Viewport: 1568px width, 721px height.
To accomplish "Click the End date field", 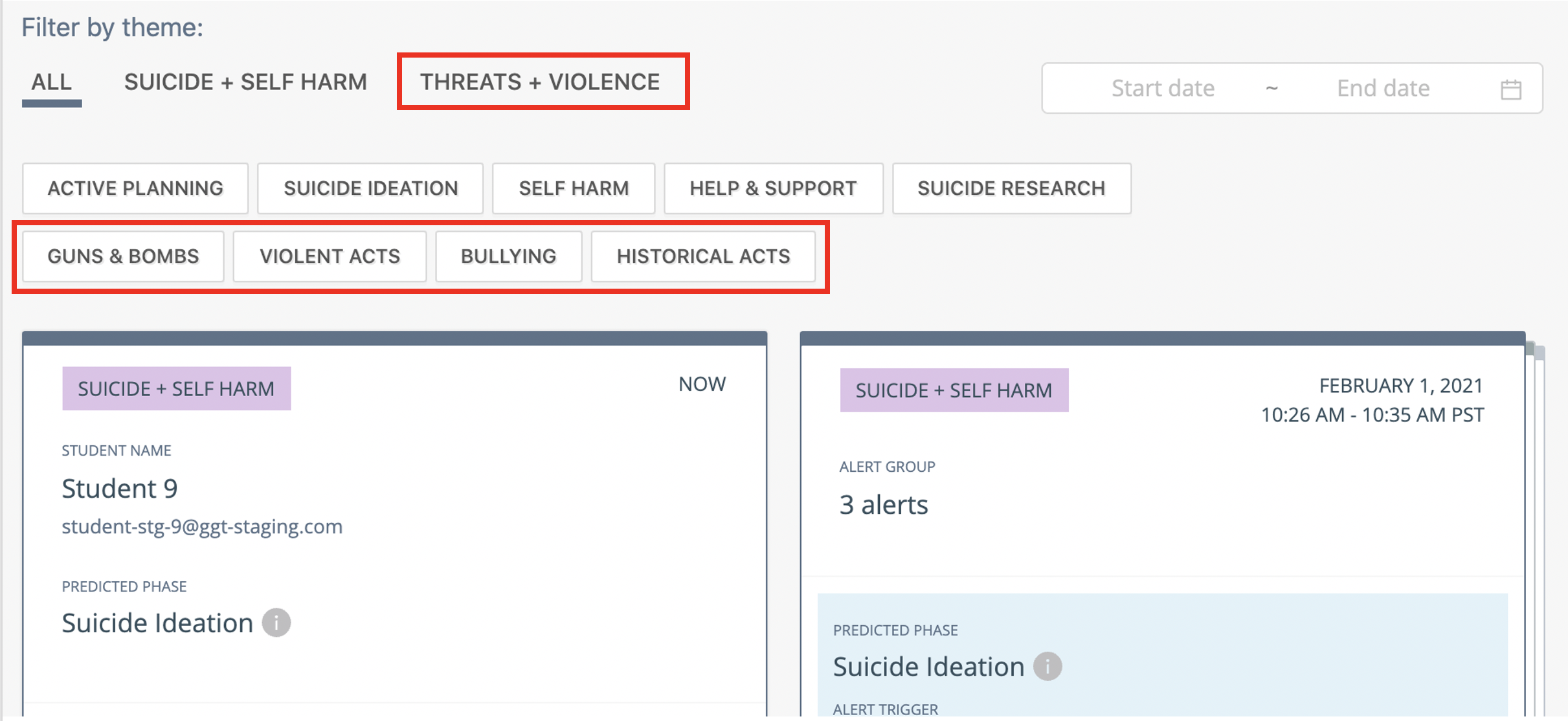I will (1383, 88).
